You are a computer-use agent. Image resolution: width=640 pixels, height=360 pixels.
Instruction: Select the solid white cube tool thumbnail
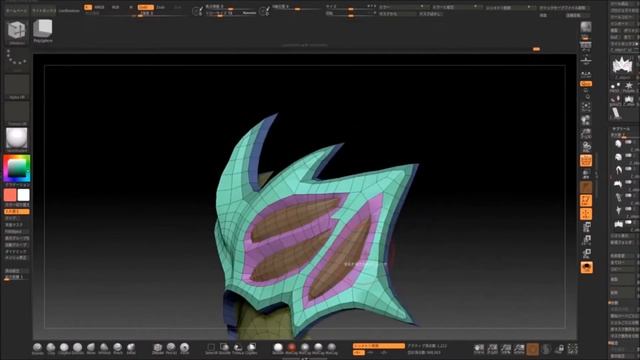(x=43, y=29)
